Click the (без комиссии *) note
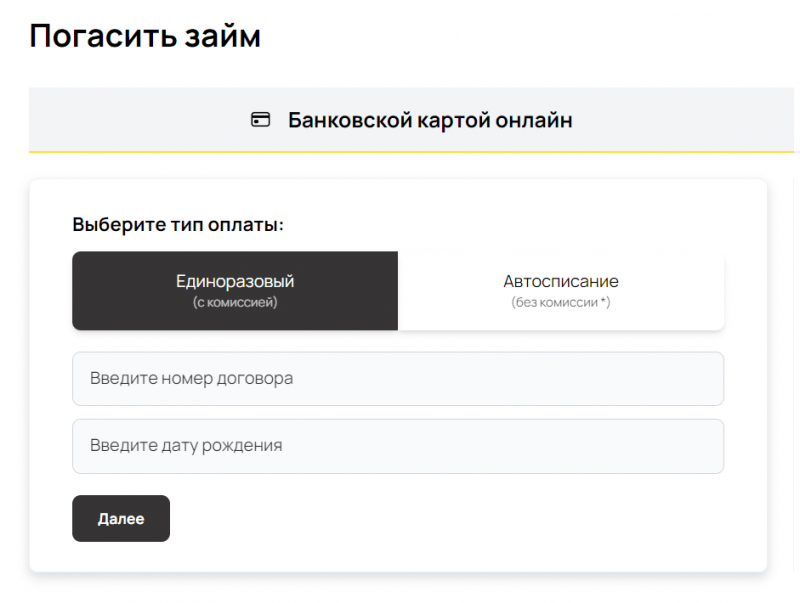The height and width of the screenshot is (603, 800). tap(560, 302)
